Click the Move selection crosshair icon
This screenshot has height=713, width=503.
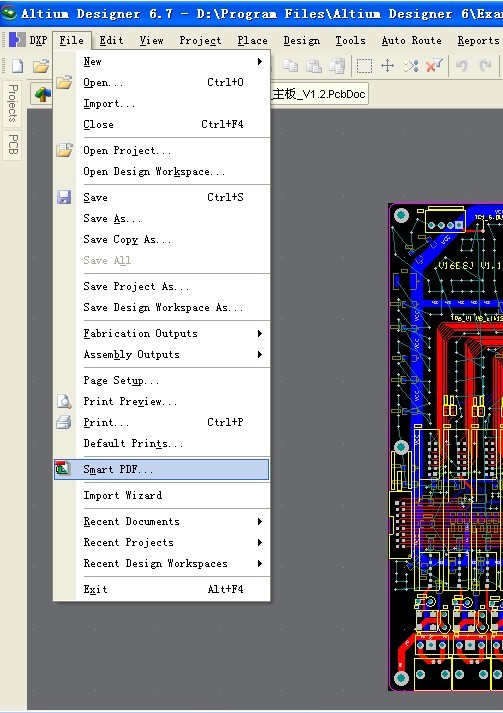click(x=387, y=66)
